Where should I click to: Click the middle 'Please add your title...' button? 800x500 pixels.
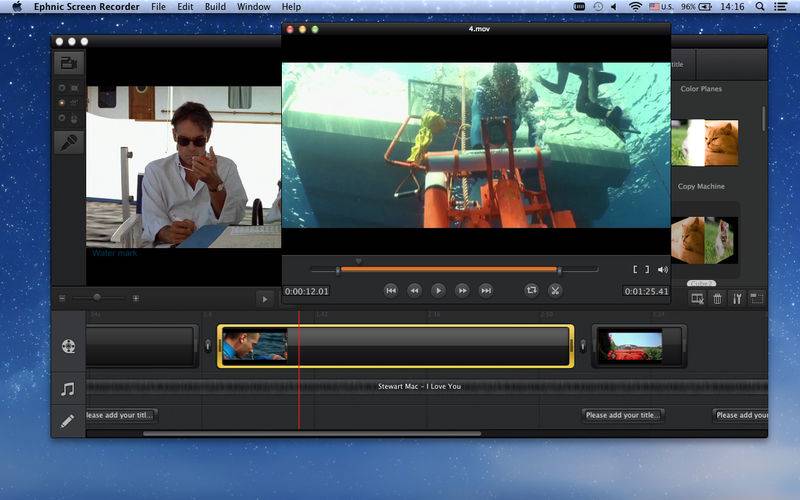(623, 415)
